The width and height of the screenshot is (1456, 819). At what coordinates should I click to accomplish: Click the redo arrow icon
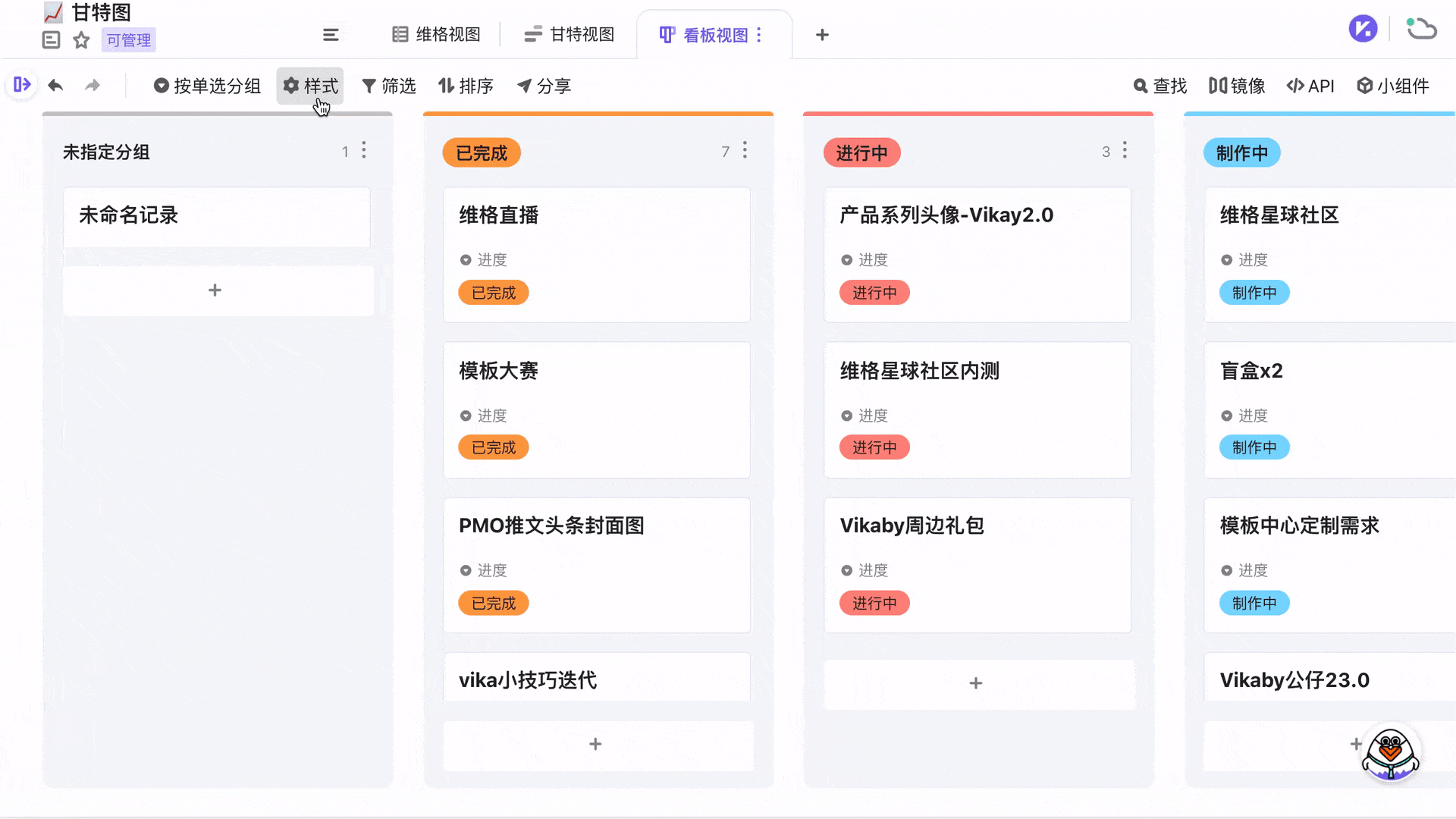pos(93,86)
